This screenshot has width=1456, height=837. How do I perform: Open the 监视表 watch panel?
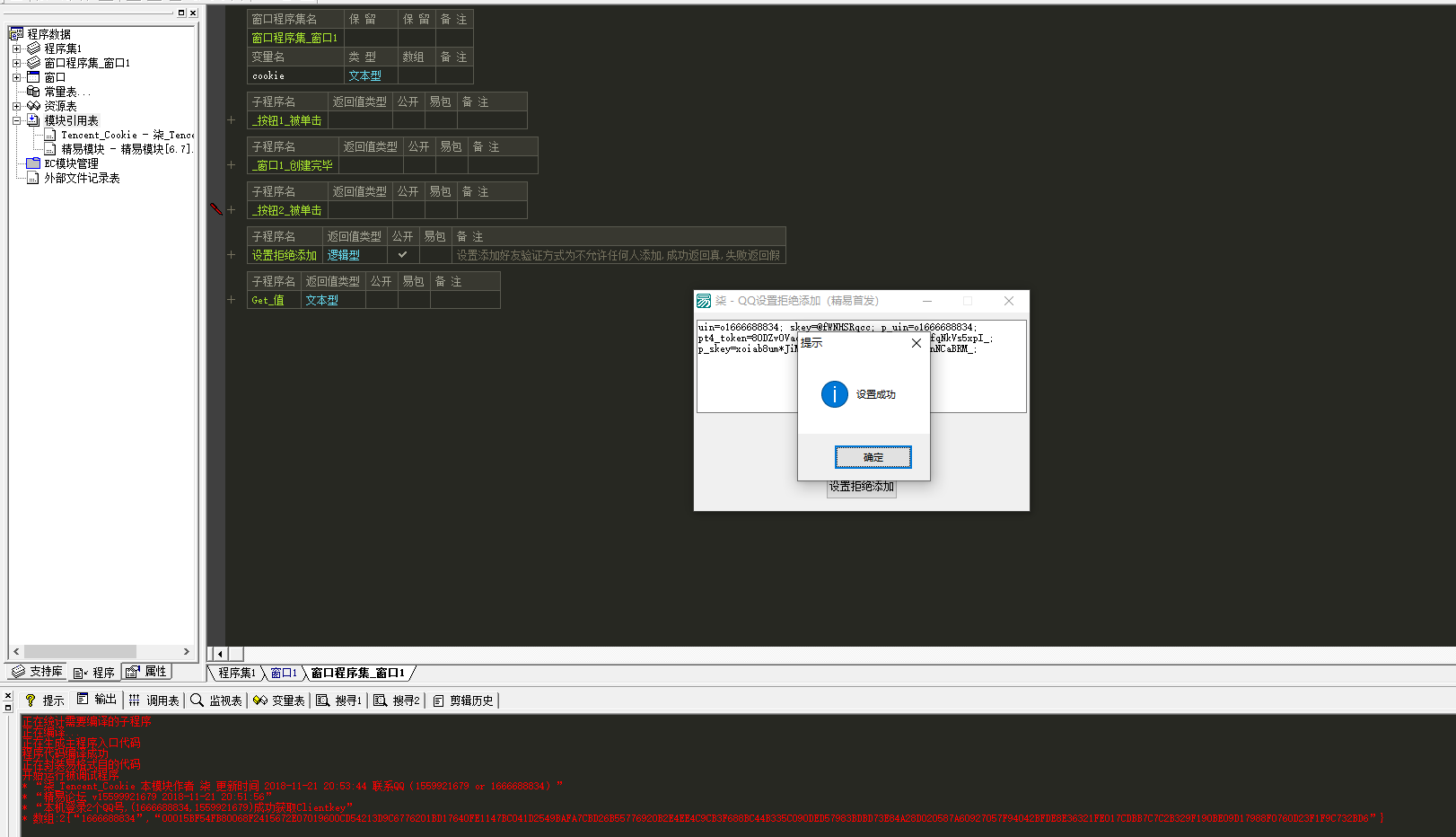[x=216, y=700]
